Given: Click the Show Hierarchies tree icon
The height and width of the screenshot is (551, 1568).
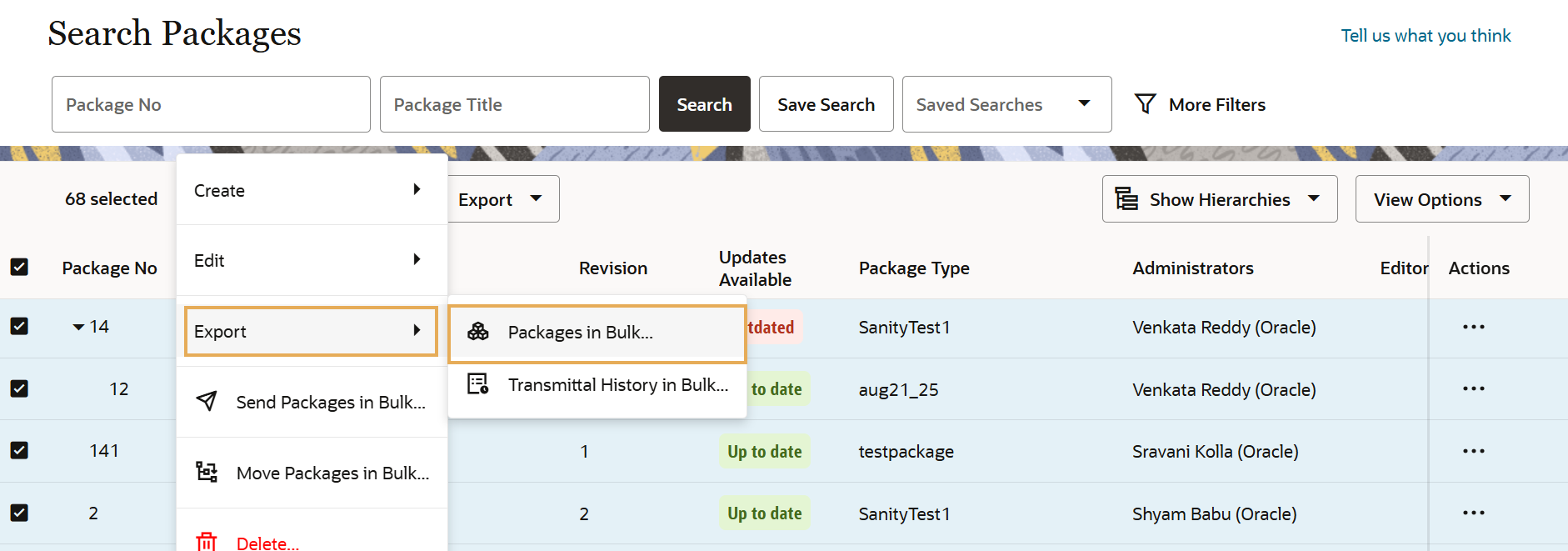Looking at the screenshot, I should coord(1126,199).
